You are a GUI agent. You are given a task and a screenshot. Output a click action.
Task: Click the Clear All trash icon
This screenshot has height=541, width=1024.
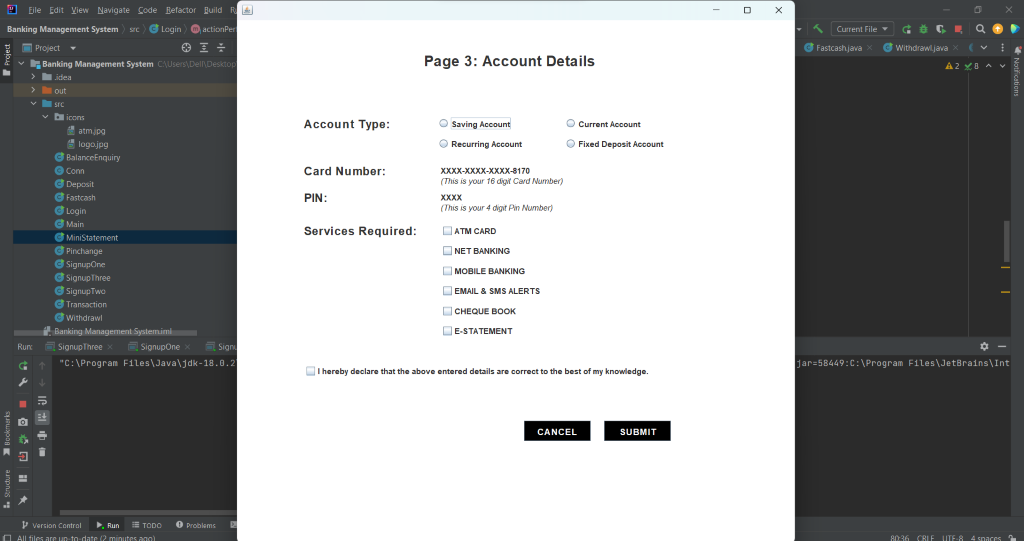coord(42,452)
